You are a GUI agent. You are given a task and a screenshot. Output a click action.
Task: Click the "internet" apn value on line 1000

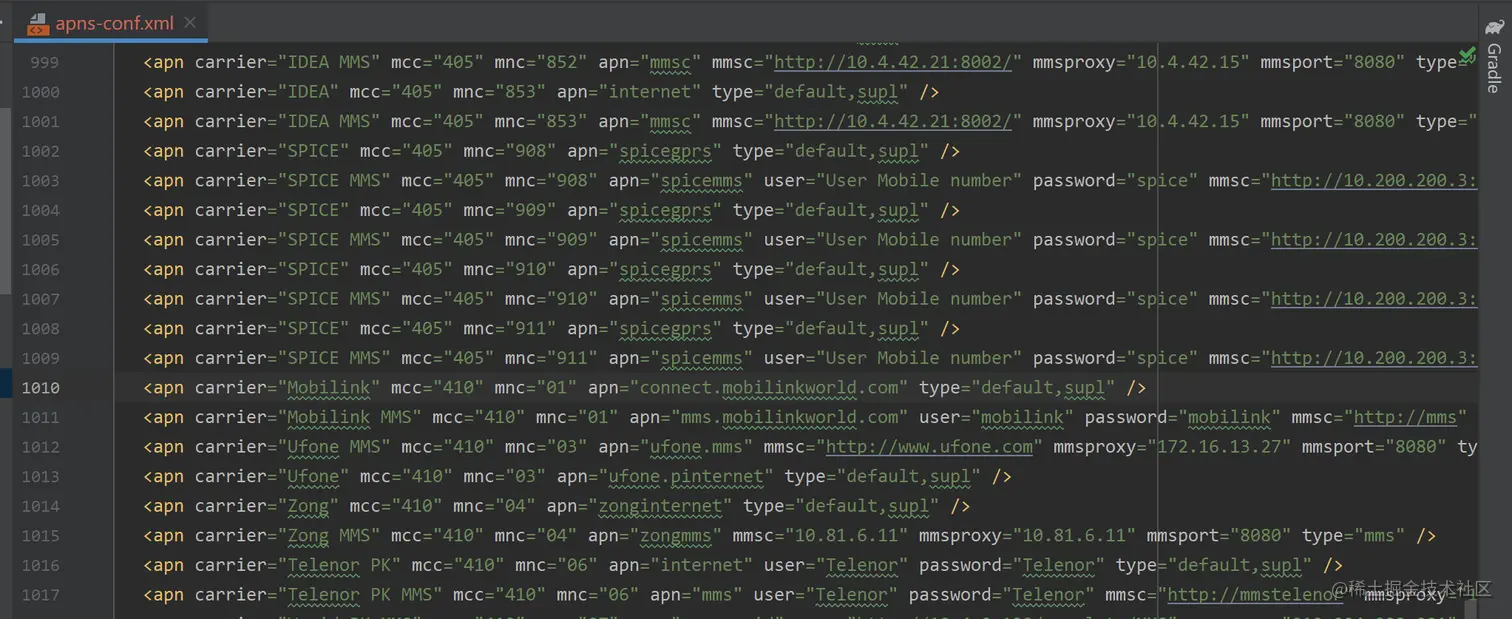click(650, 92)
